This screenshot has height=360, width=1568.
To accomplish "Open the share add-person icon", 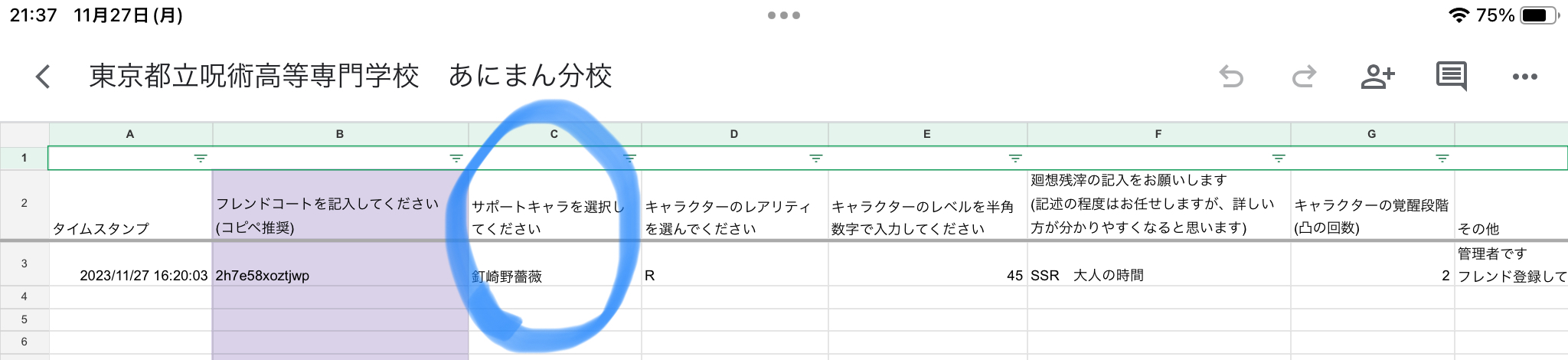I will (x=1377, y=77).
